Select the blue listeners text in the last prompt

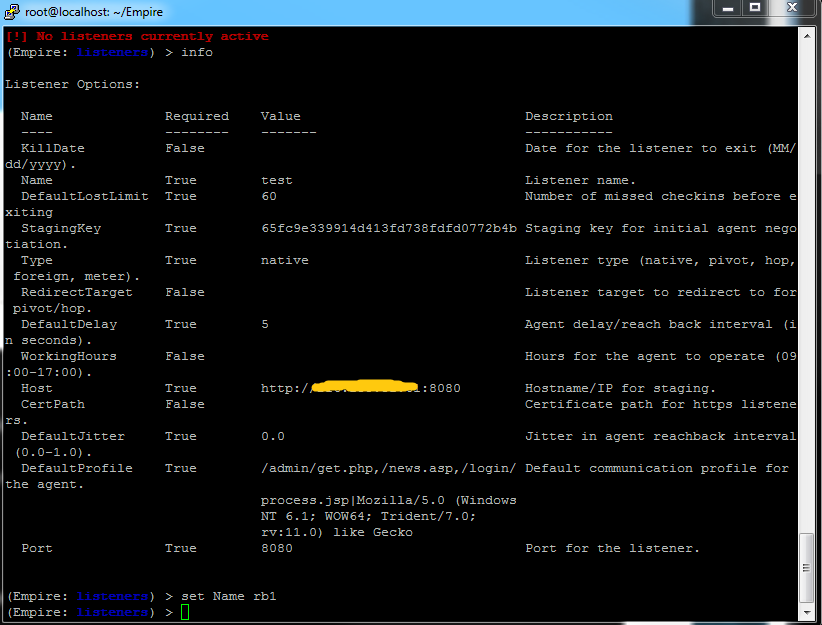tap(112, 611)
